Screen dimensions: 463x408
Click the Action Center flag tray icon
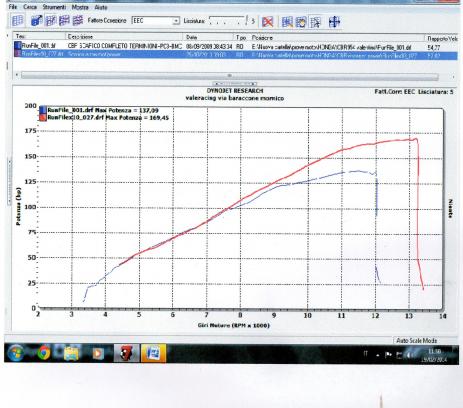[388, 355]
